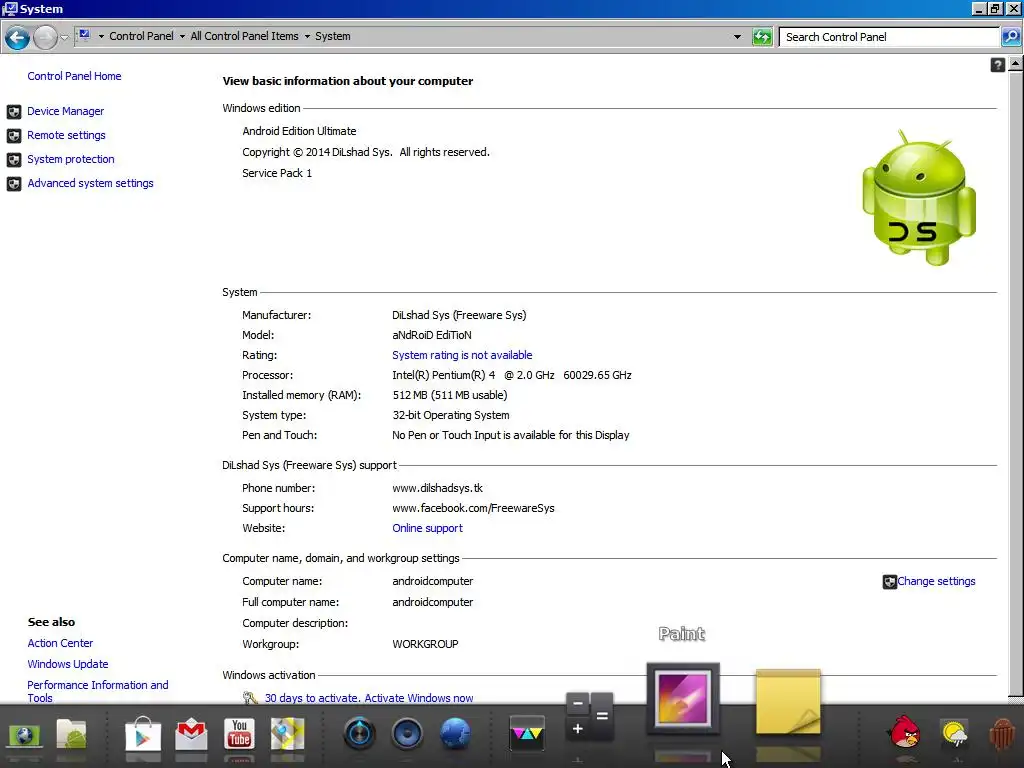Click the search magnifier icon
This screenshot has height=768, width=1024.
1010,37
